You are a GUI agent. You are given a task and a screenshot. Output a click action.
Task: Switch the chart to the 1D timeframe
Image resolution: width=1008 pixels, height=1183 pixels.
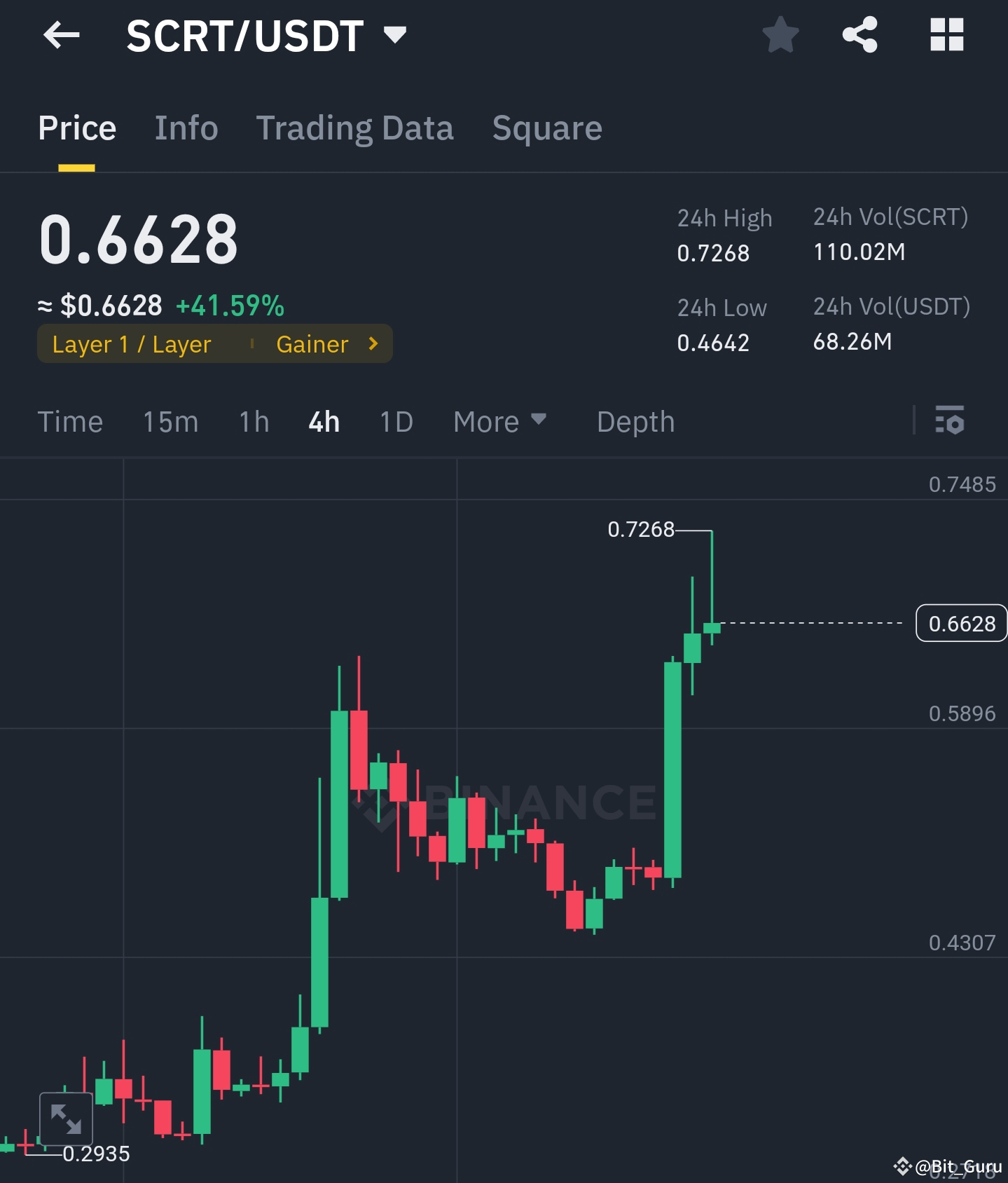[394, 421]
